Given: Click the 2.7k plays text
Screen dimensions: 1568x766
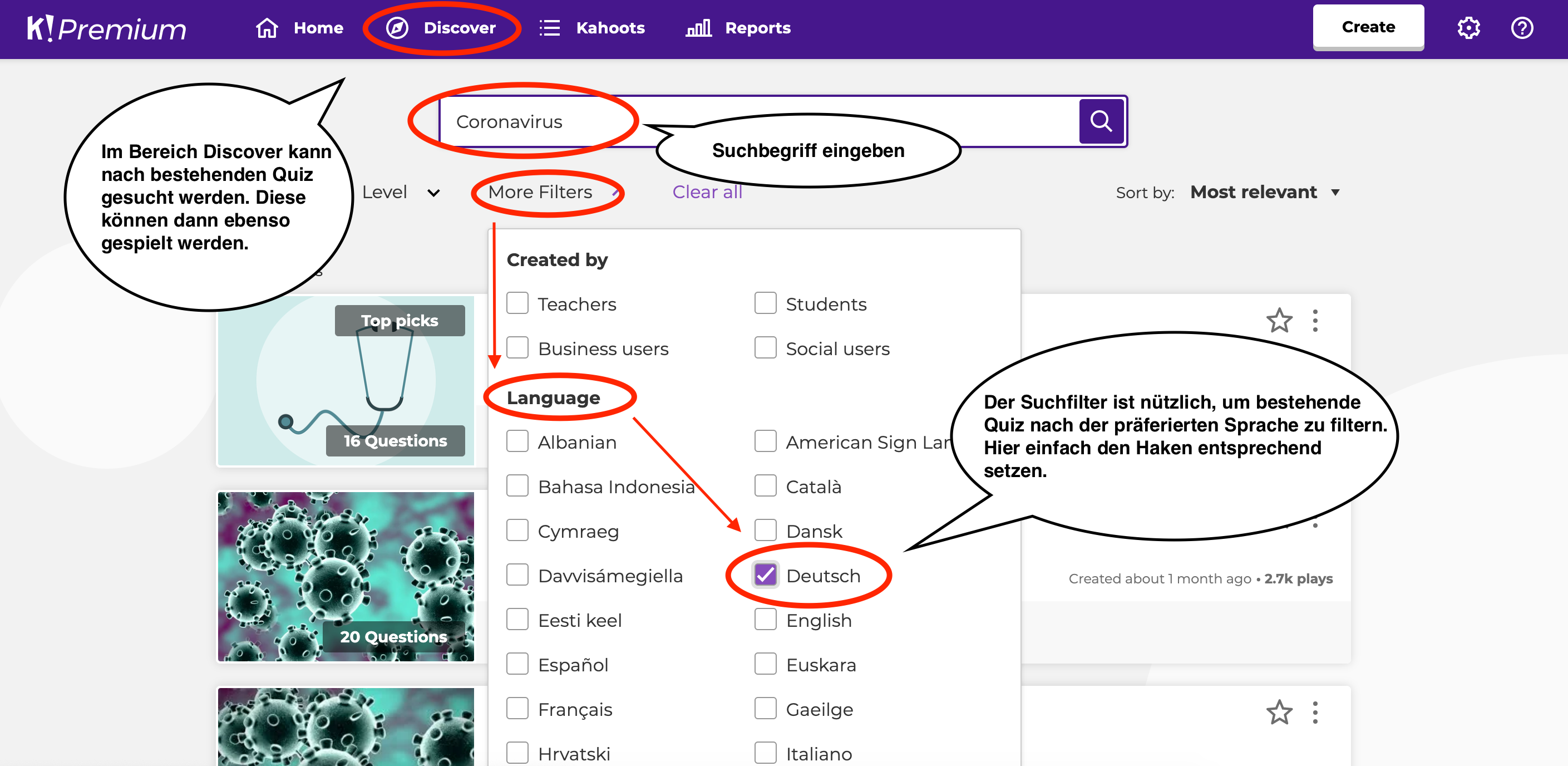Looking at the screenshot, I should tap(1298, 578).
